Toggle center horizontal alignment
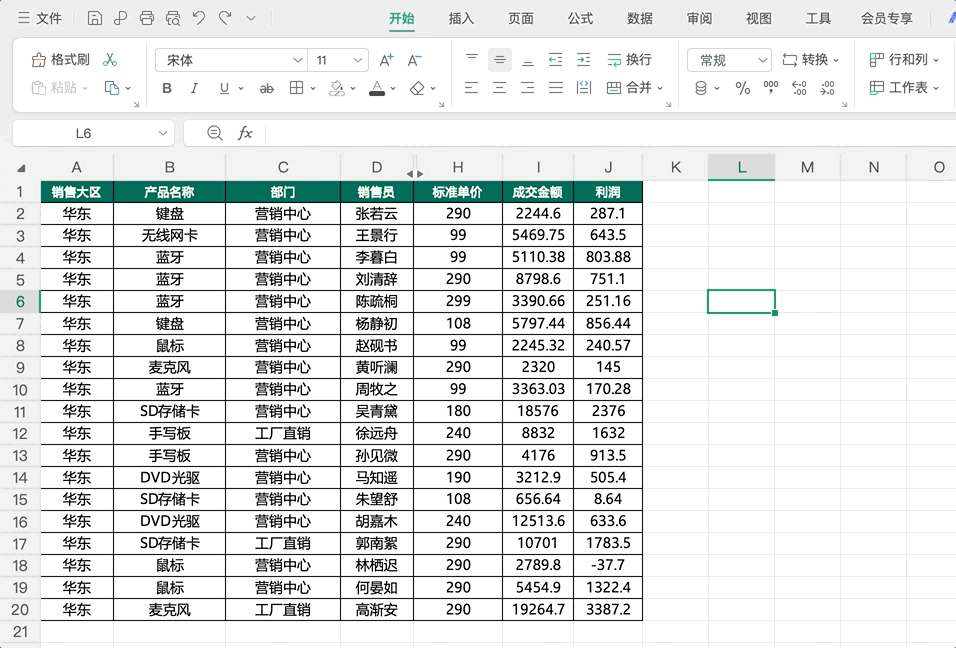The height and width of the screenshot is (648, 956). (x=499, y=88)
